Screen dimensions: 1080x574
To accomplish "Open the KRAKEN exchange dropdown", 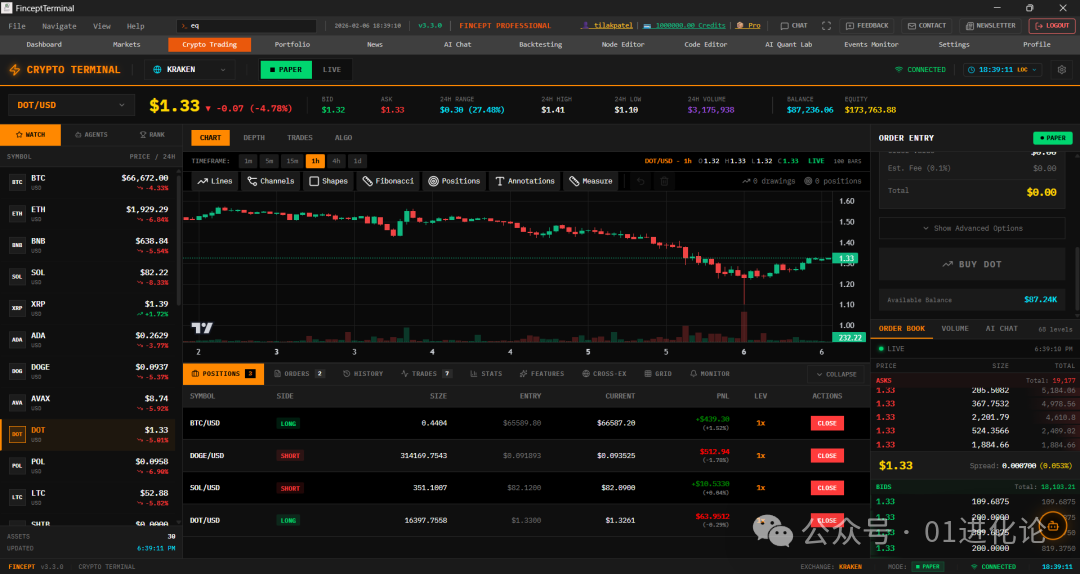I will [x=189, y=70].
